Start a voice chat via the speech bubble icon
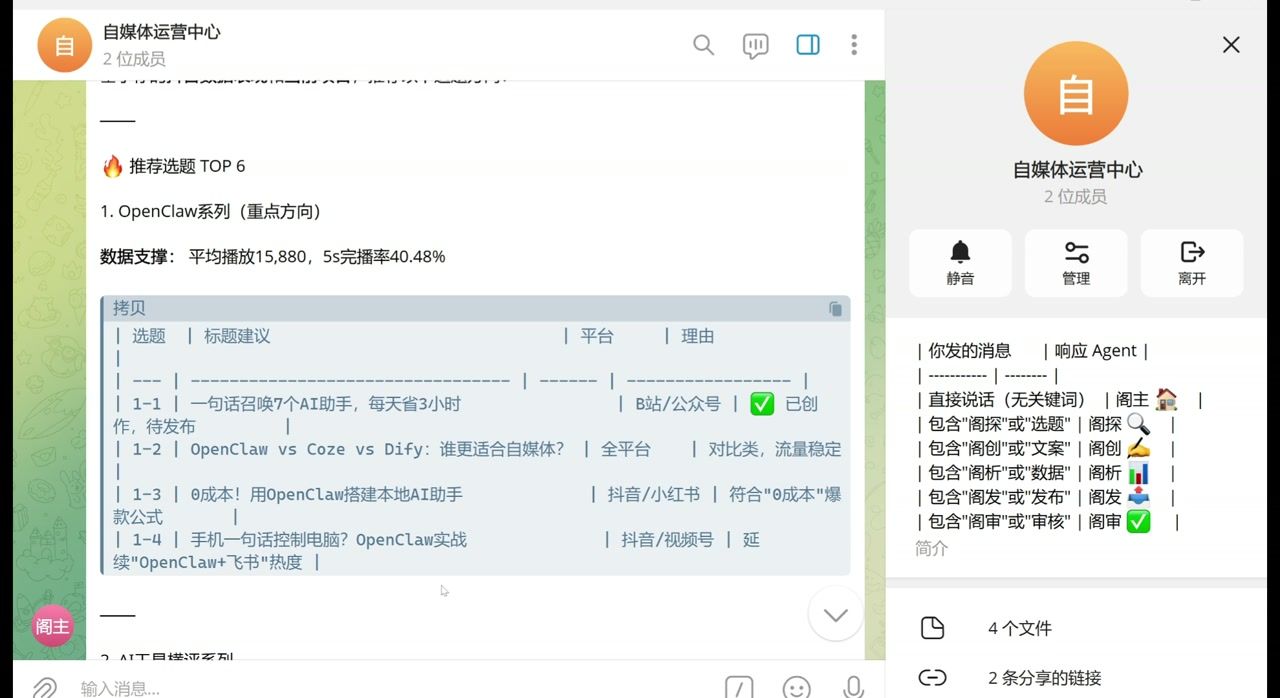This screenshot has width=1280, height=698. click(755, 45)
